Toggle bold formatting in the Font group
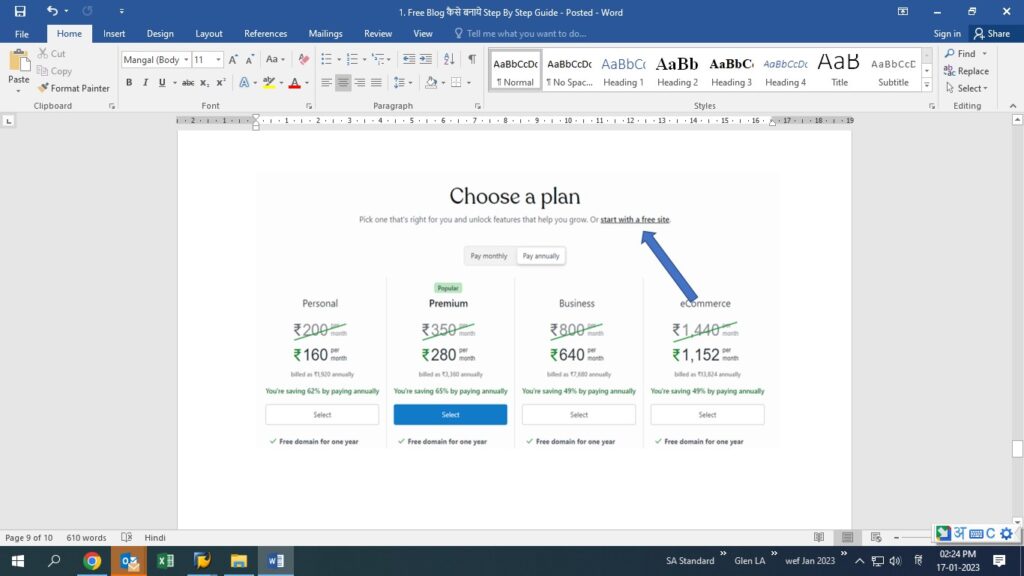 tap(129, 83)
